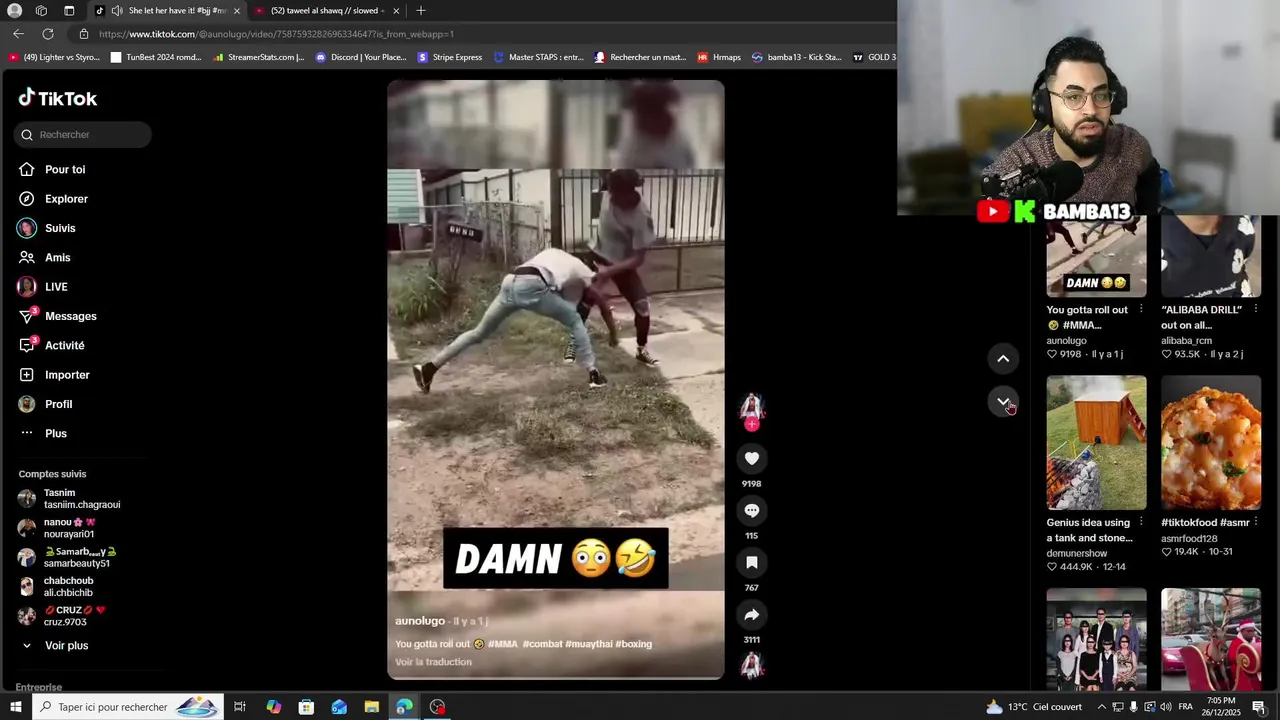Open the spinning sound disc avatar
Screen dimensions: 1280x720
pos(752,665)
